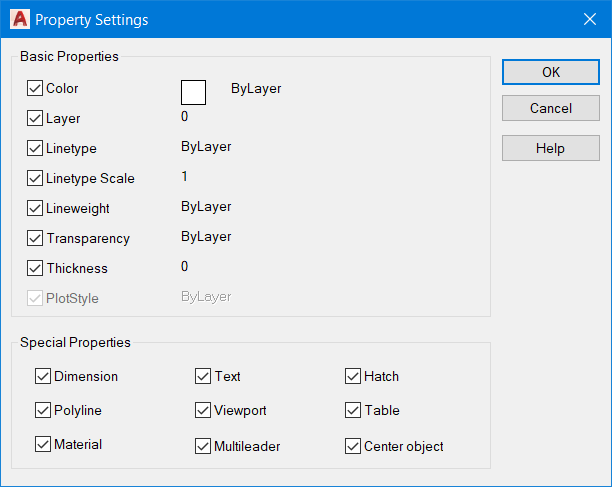The width and height of the screenshot is (612, 488).
Task: Click the AutoCAD logo icon in title bar
Action: (x=19, y=20)
